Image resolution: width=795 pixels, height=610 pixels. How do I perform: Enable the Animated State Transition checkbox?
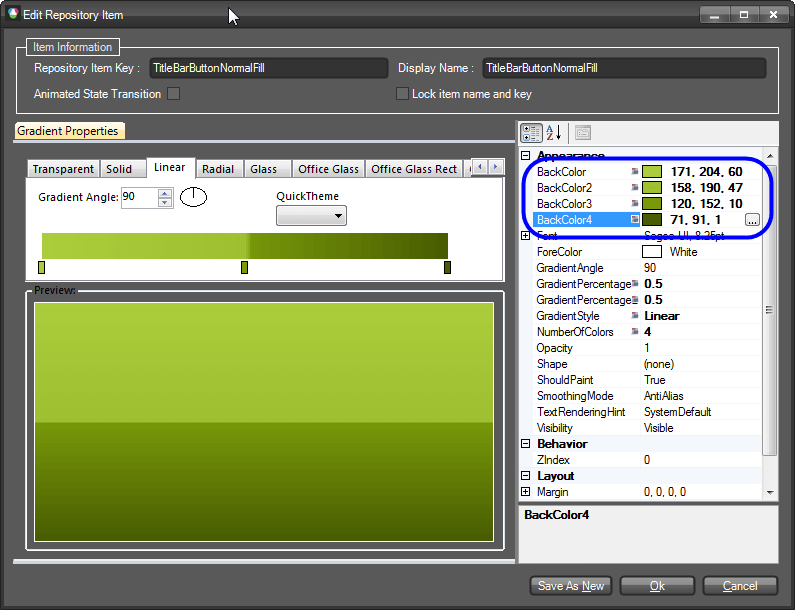173,94
